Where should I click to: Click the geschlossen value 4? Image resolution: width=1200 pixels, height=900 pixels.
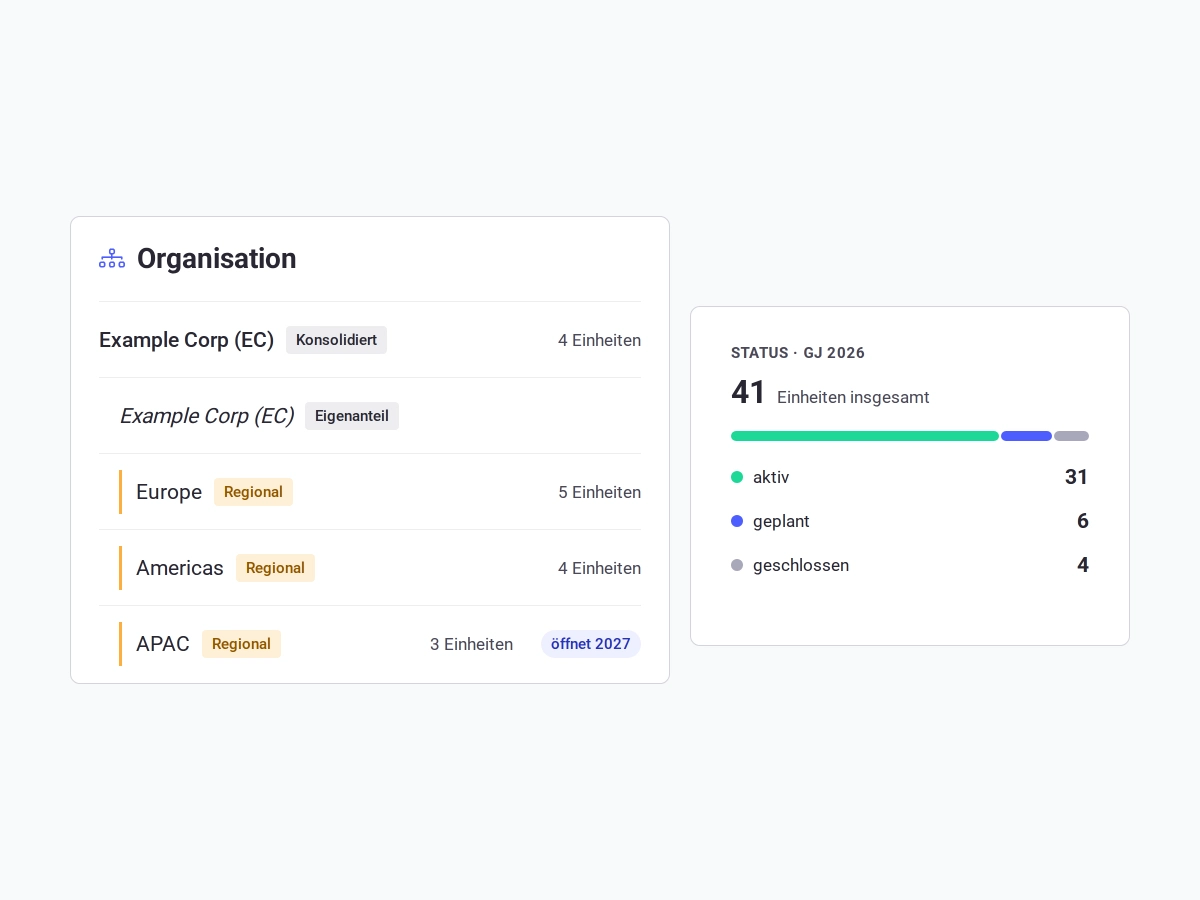[x=1083, y=565]
